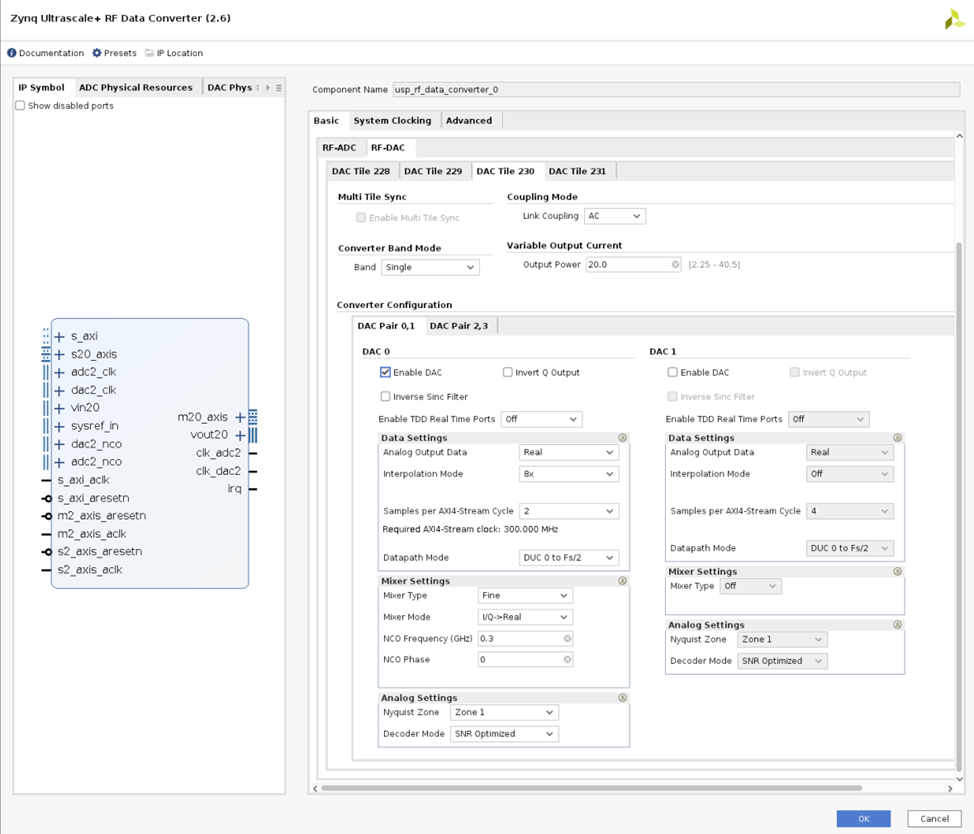974x834 pixels.
Task: Click the reset icon on Data Settings header
Action: coord(622,437)
